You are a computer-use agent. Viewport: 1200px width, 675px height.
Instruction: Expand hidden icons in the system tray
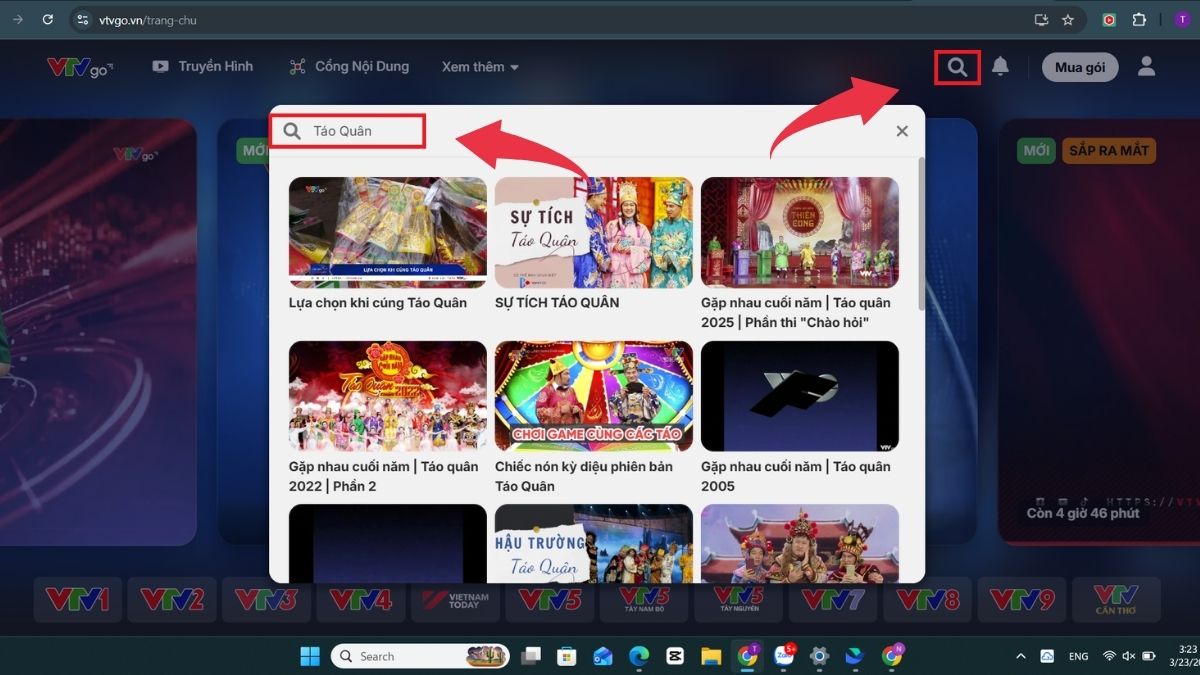tap(1021, 656)
